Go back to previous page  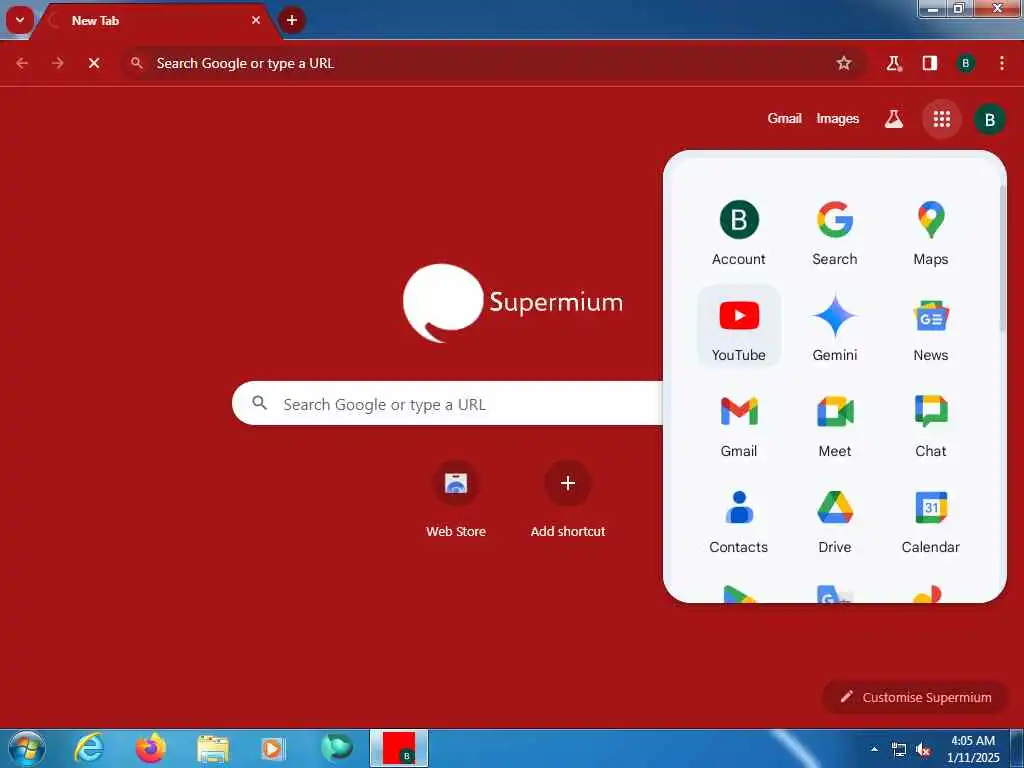pos(22,63)
